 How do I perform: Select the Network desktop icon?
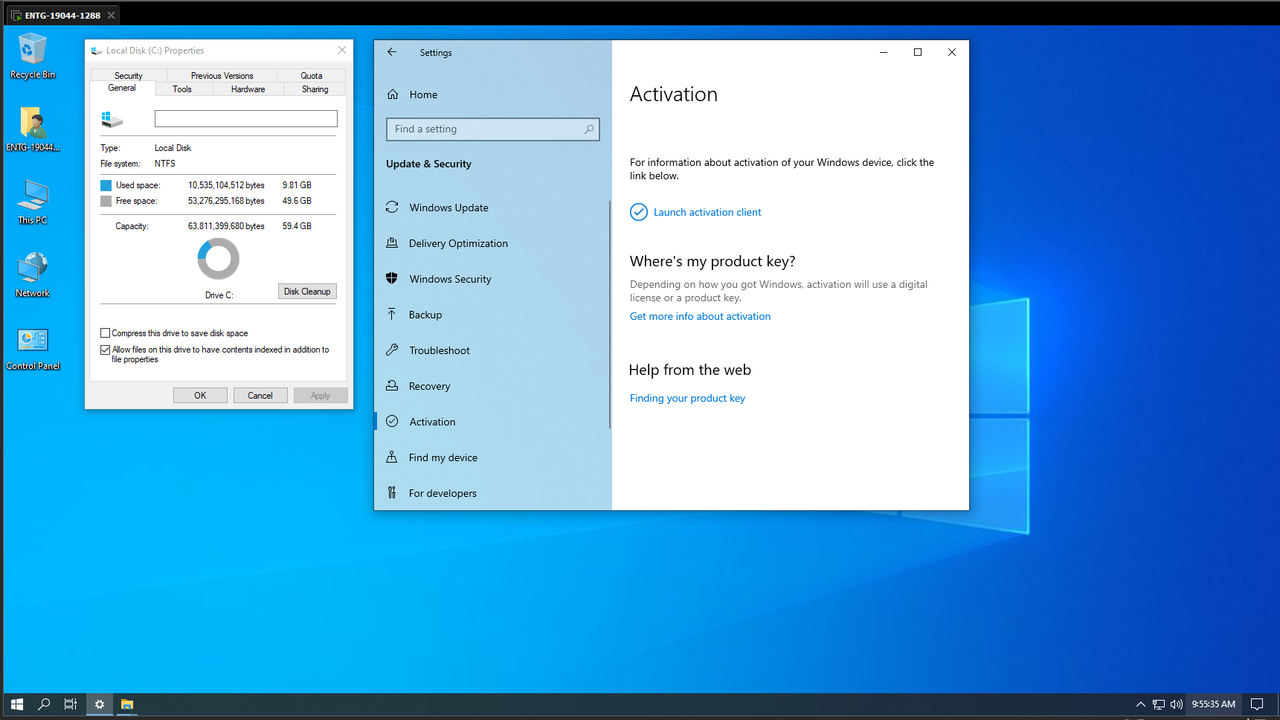pos(32,274)
